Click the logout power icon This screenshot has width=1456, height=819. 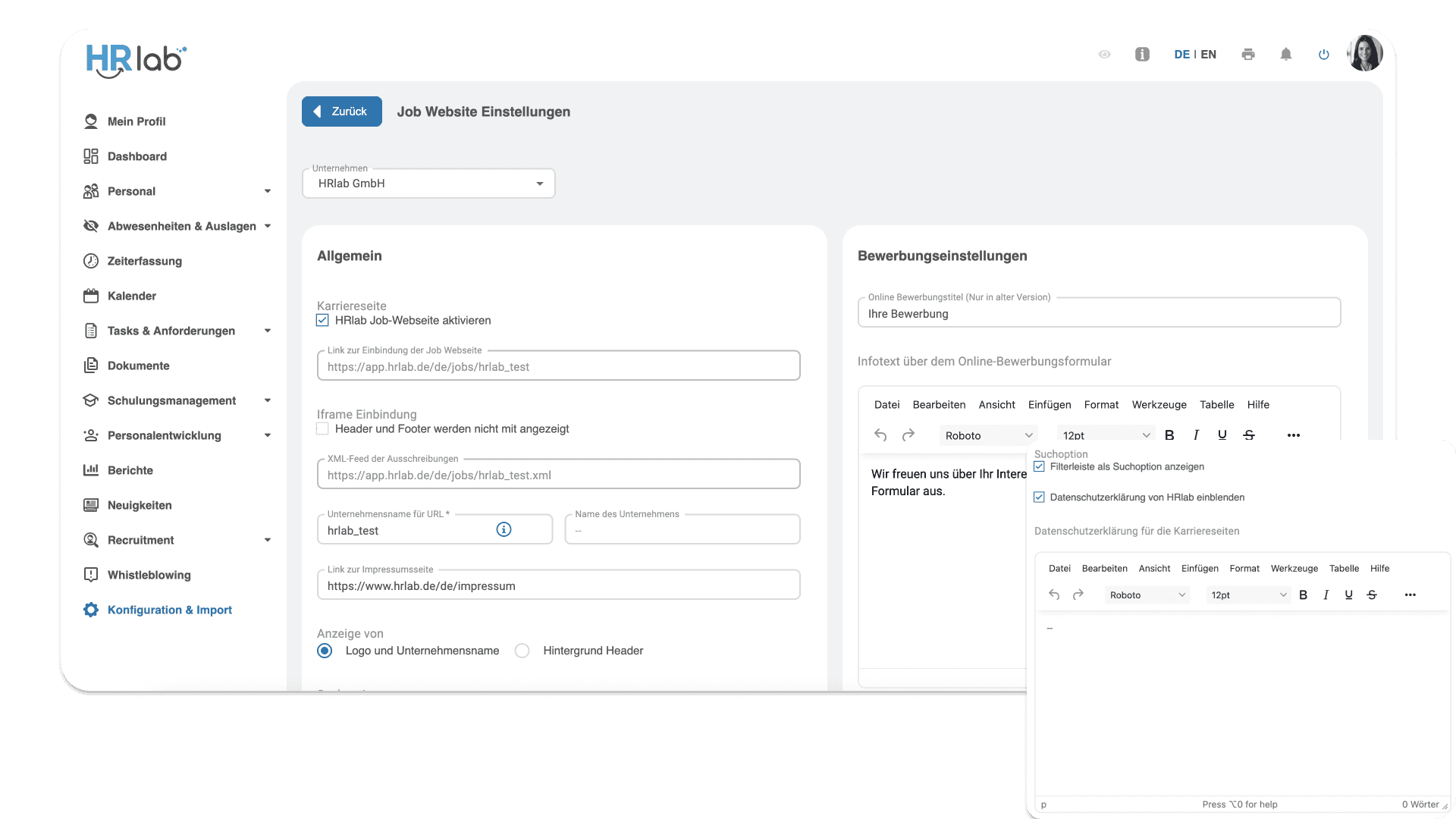point(1324,54)
